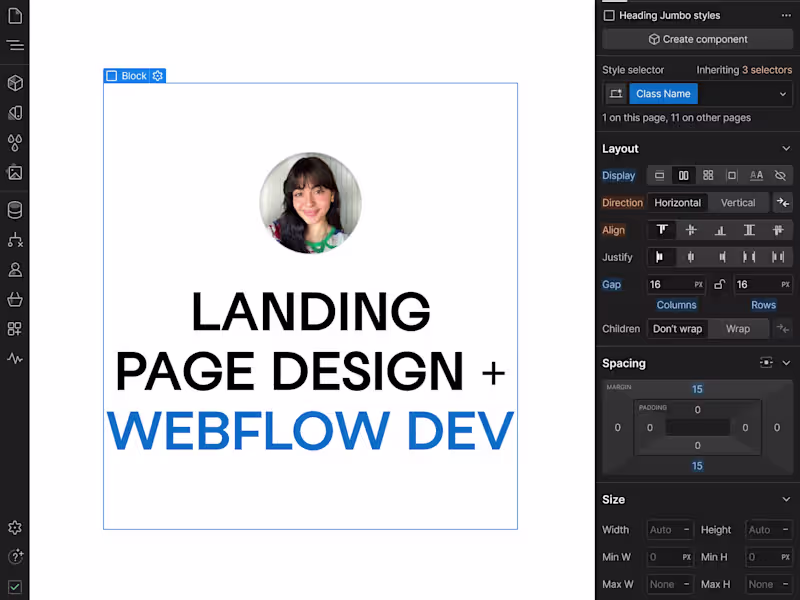Select the Assets panel icon
Screen dimensions: 800x600
(x=14, y=173)
